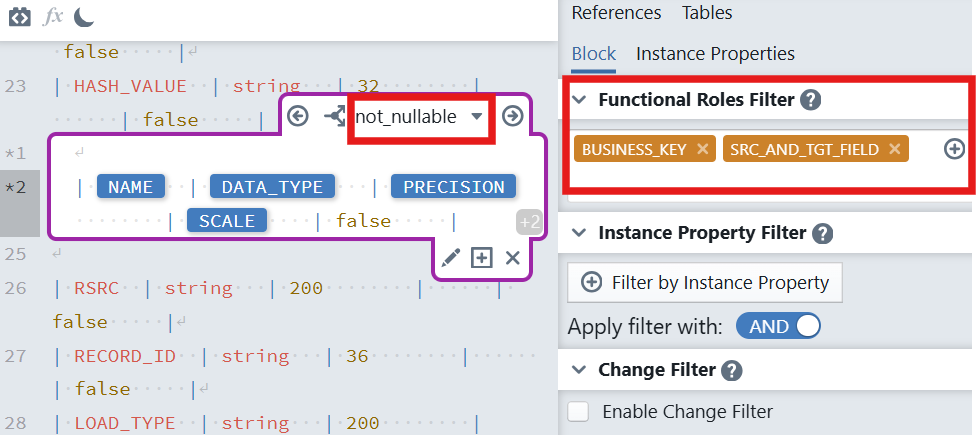Remove the SRC_AND_TGT_FIELD role tag

(x=894, y=149)
